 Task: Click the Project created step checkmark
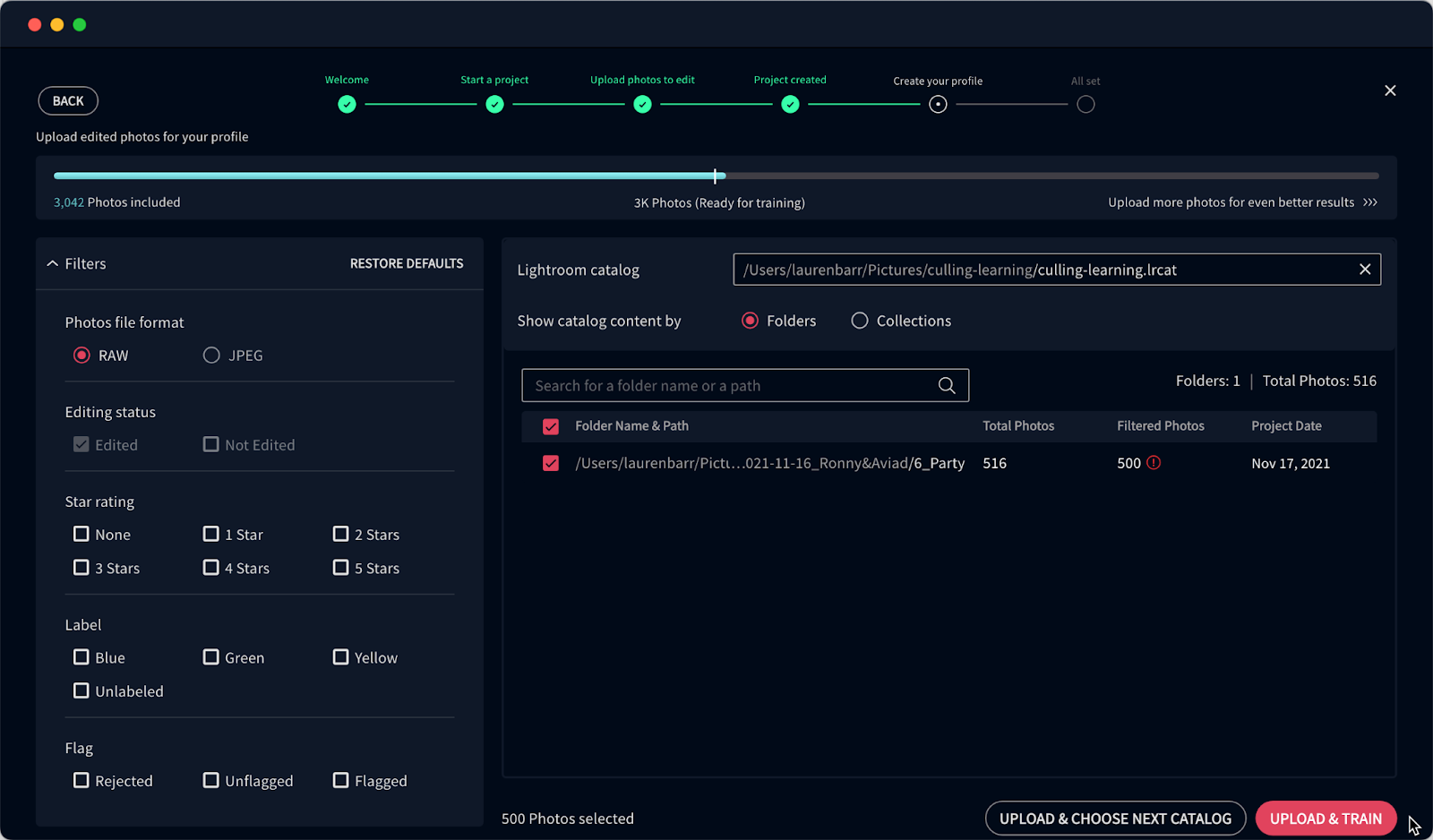click(790, 105)
